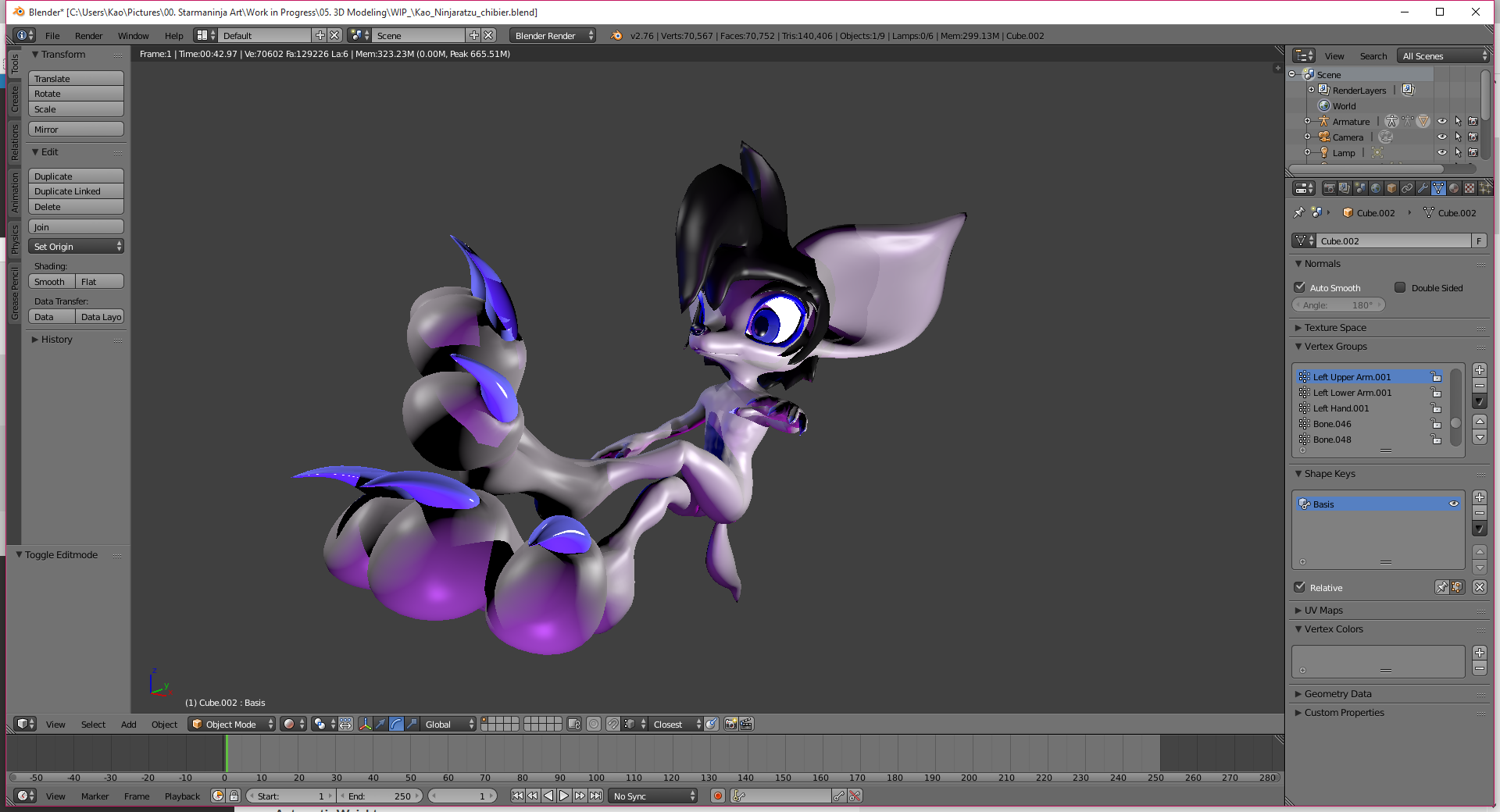
Task: Open the Texture properties tab (checker icon)
Action: pos(1470,188)
